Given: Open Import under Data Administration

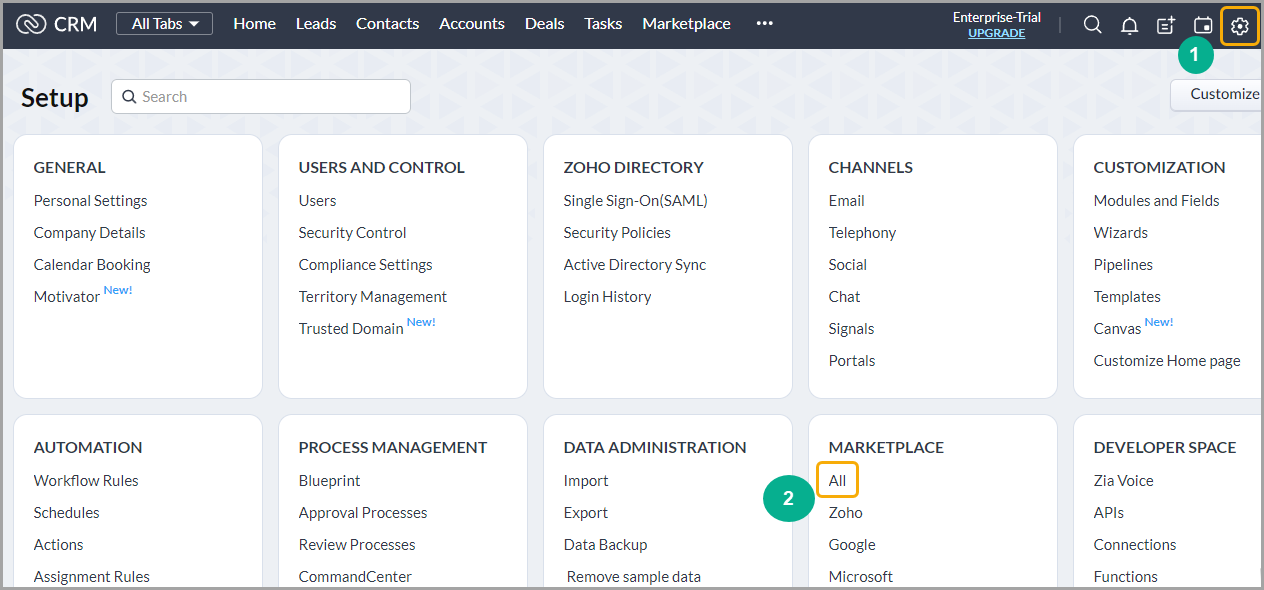Looking at the screenshot, I should [586, 481].
